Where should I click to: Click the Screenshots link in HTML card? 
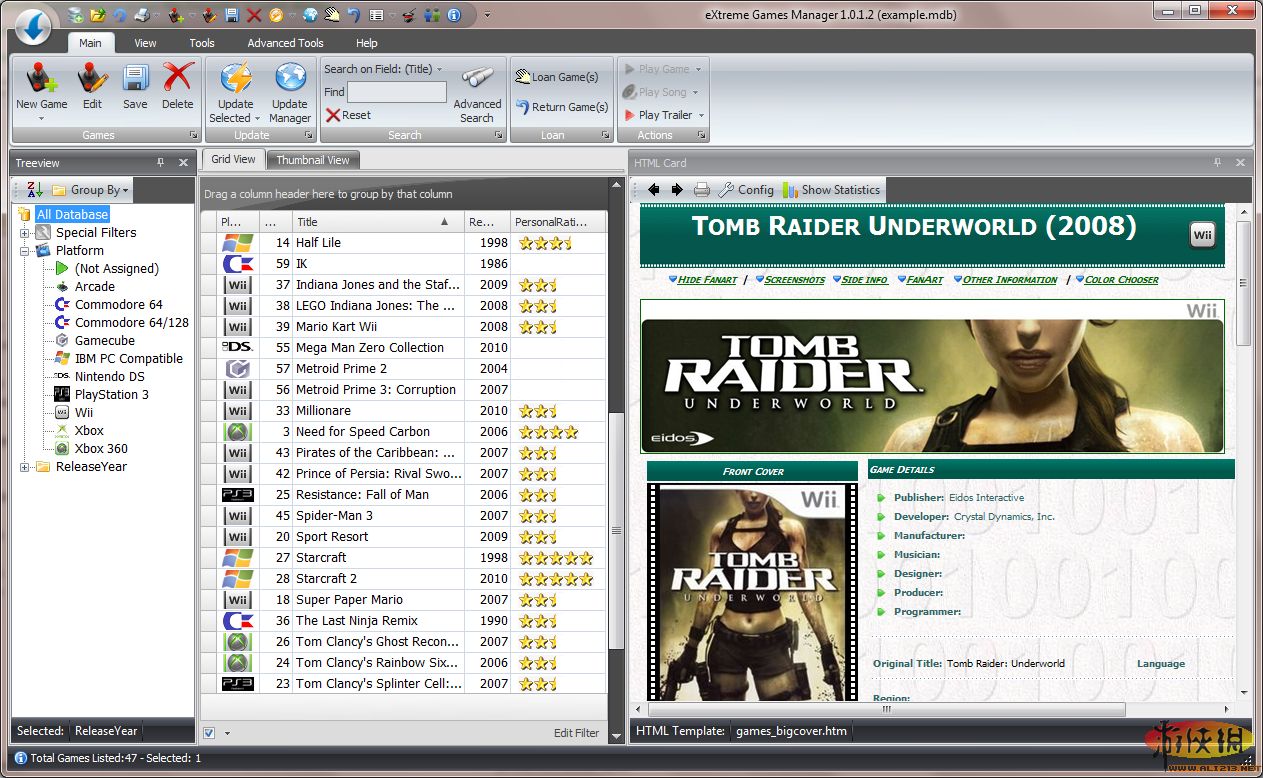(x=795, y=280)
